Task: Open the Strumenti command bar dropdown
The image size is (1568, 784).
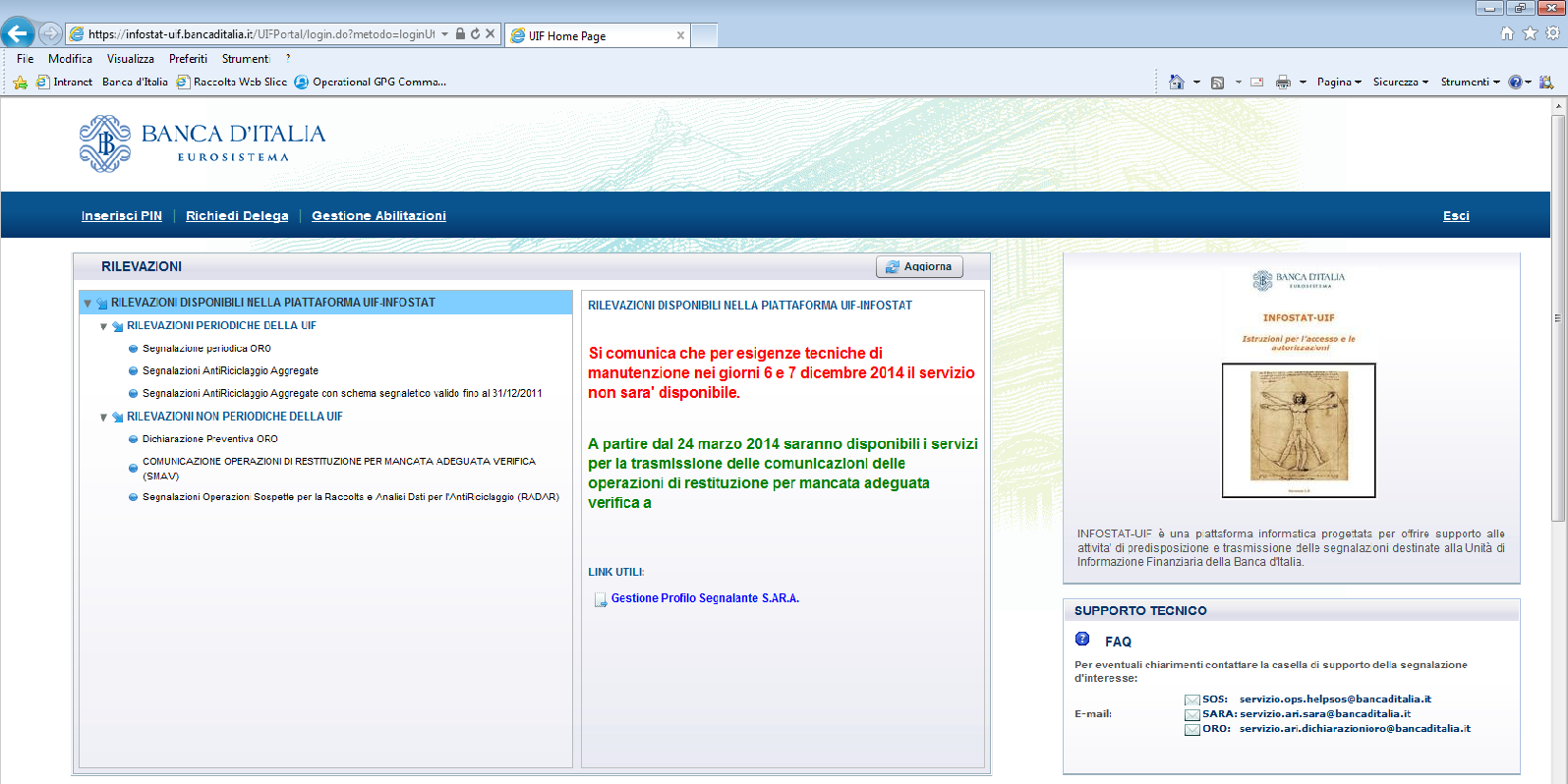Action: (x=1470, y=83)
